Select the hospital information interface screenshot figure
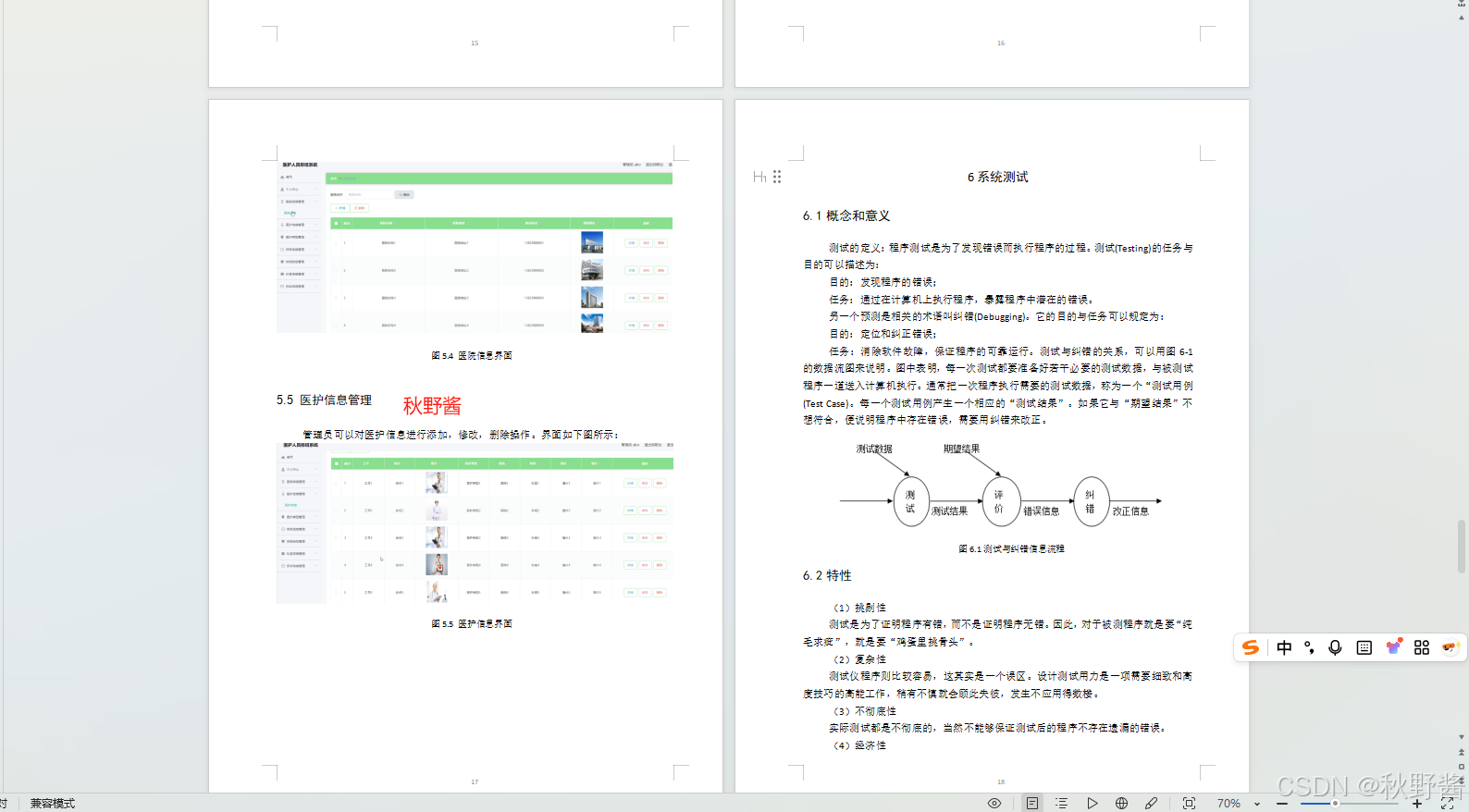The image size is (1469, 812). 475,247
